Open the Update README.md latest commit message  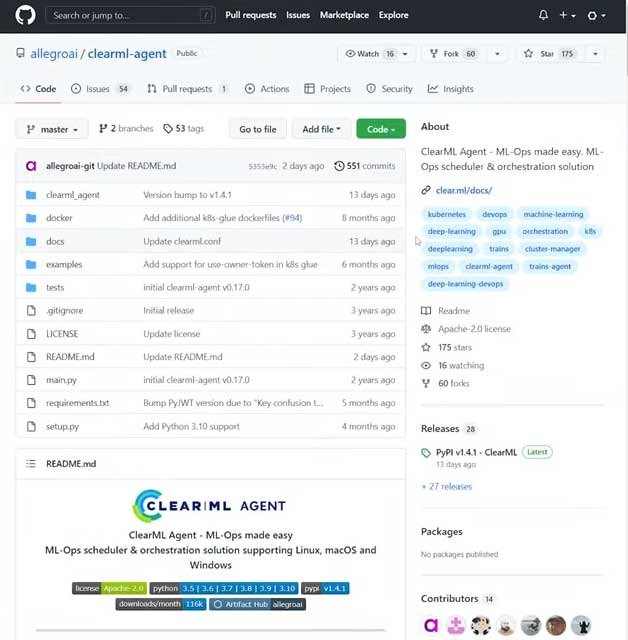pos(137,166)
